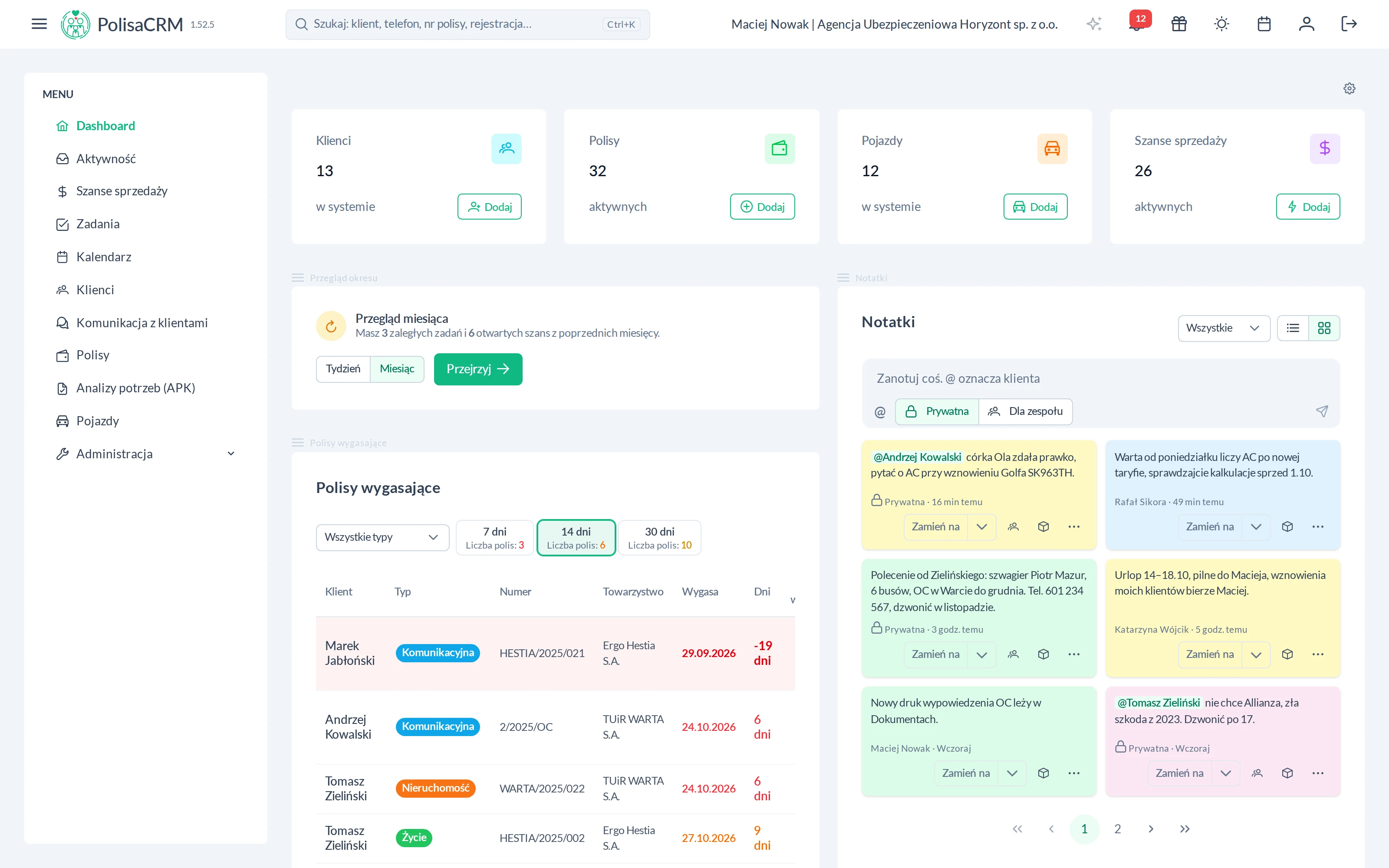The height and width of the screenshot is (868, 1389).
Task: Go to notes page 2
Action: pyautogui.click(x=1118, y=829)
